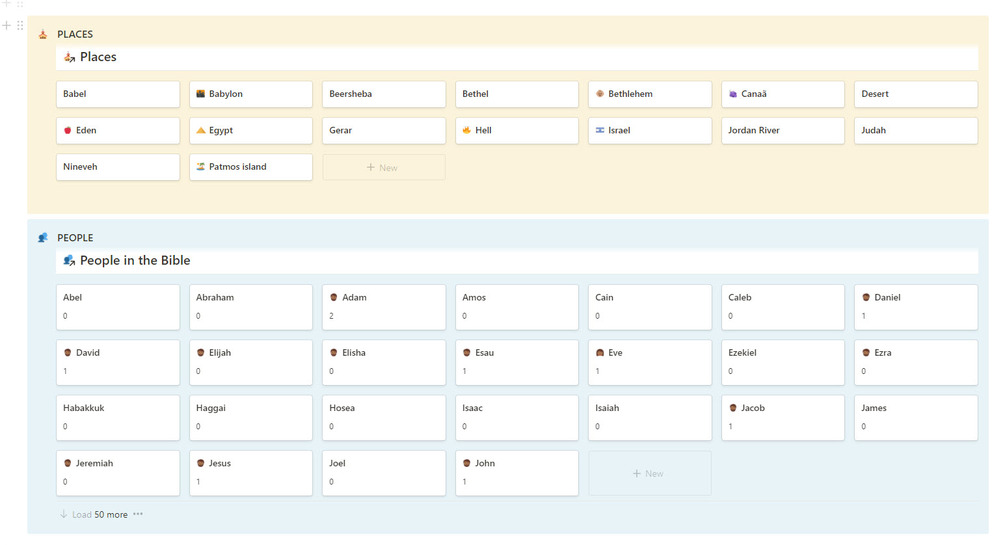Image resolution: width=1005 pixels, height=545 pixels.
Task: Open the Hosea person card
Action: click(384, 417)
